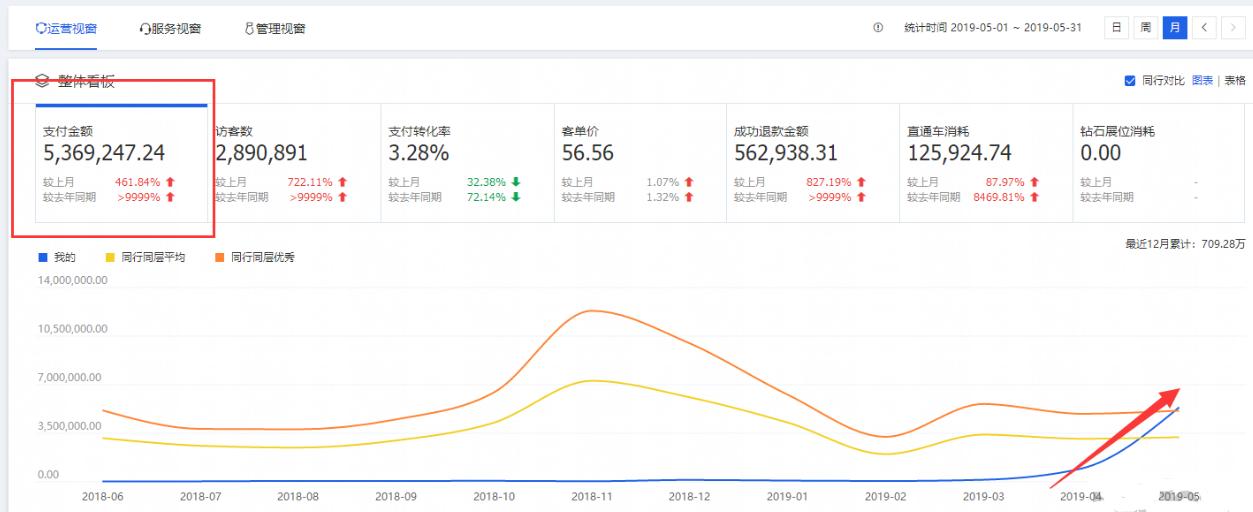Select the 支付转化率 metric card
1253x512 pixels.
point(467,163)
